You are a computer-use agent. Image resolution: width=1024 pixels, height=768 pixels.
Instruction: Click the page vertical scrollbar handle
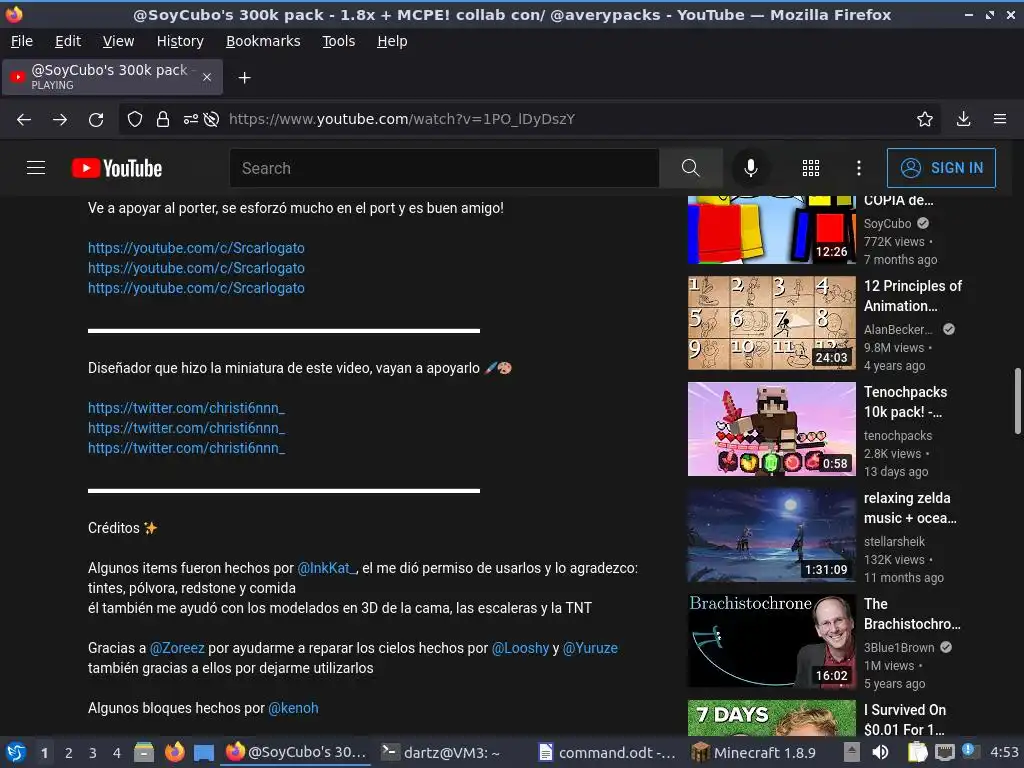[x=1017, y=401]
